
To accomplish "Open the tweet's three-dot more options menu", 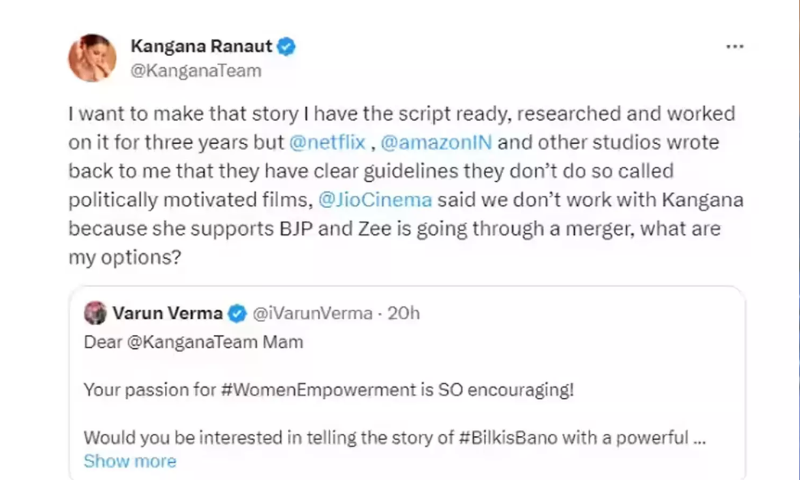I will click(x=734, y=47).
